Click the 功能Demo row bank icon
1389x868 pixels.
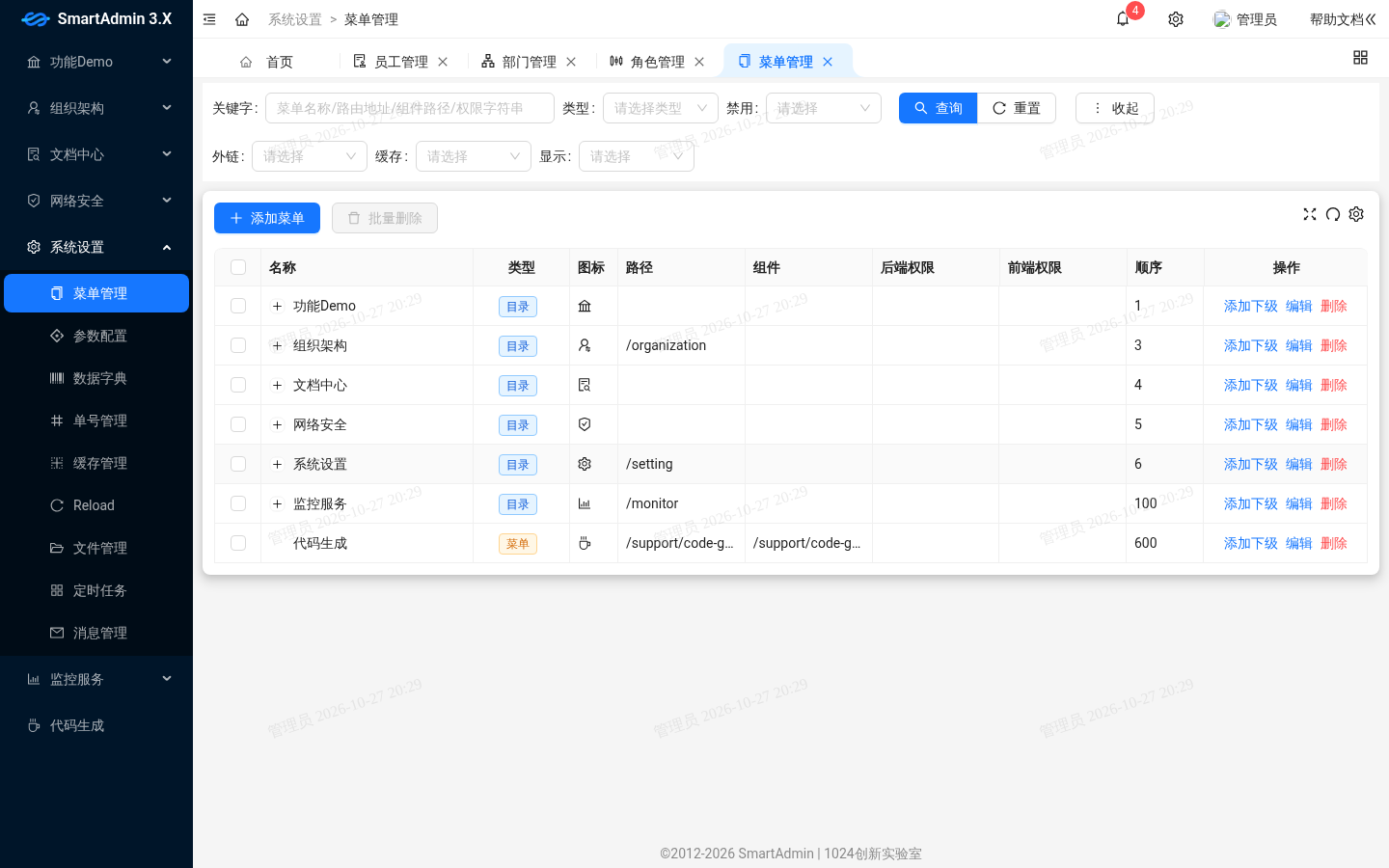click(x=585, y=306)
